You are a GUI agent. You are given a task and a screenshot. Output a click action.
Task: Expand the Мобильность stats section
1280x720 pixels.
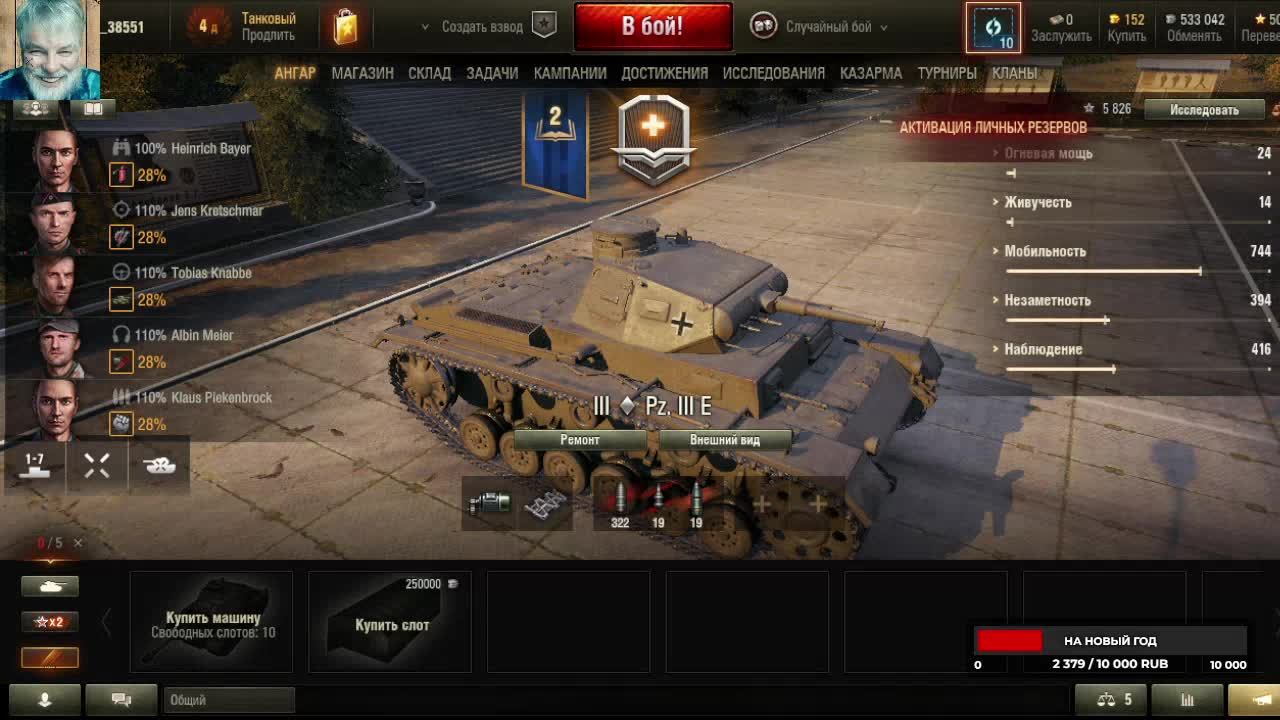pos(1045,251)
